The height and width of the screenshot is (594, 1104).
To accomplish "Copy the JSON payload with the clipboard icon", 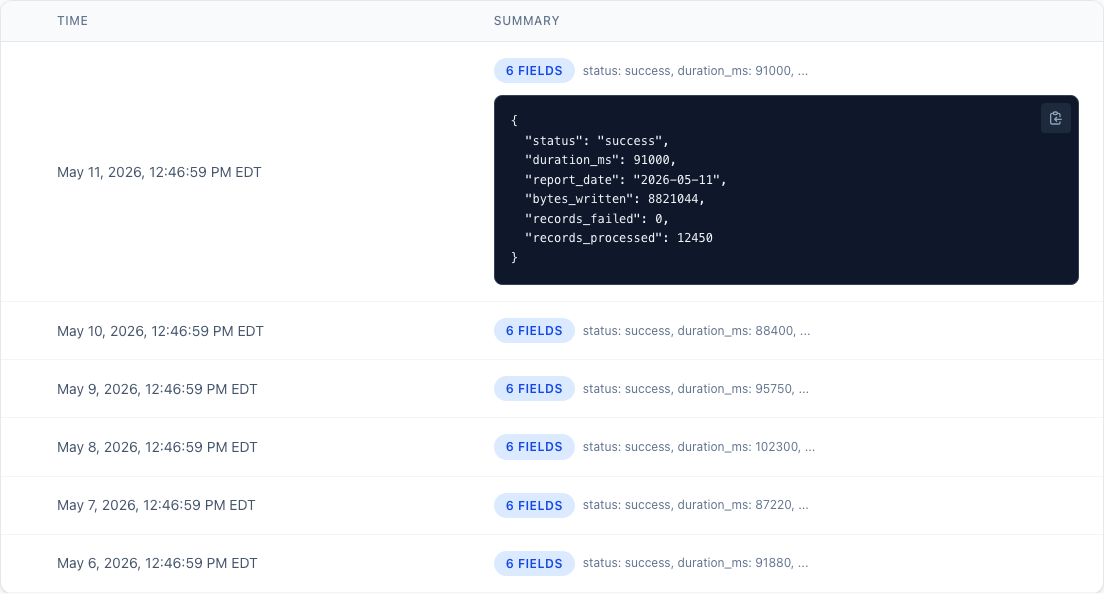I will pos(1055,118).
